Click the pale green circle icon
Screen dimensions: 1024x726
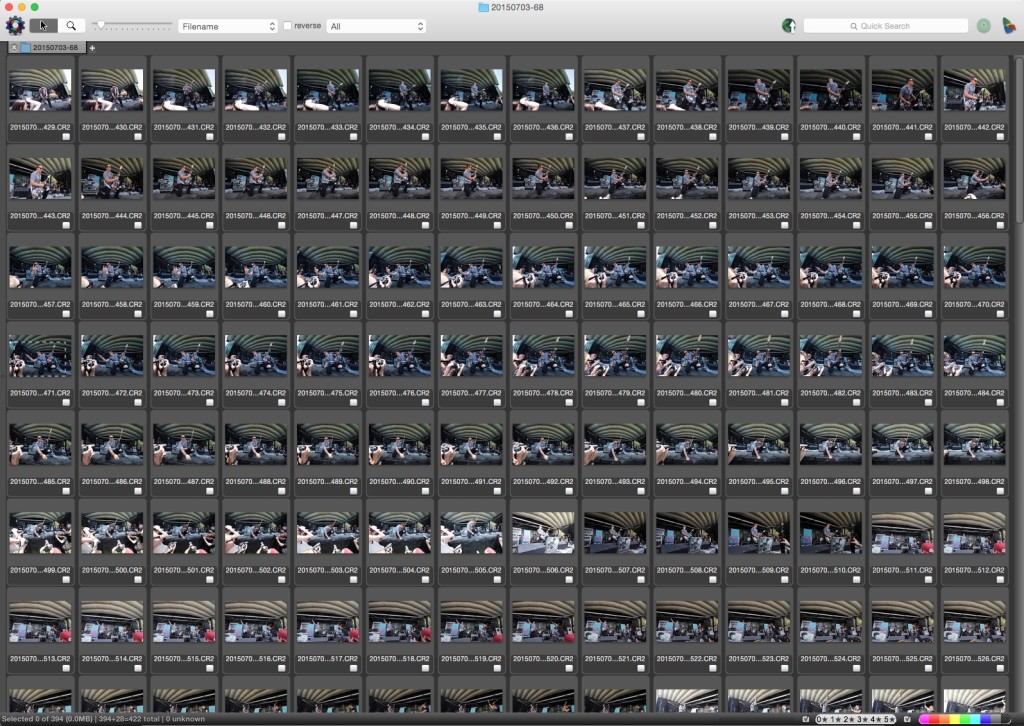pos(984,25)
